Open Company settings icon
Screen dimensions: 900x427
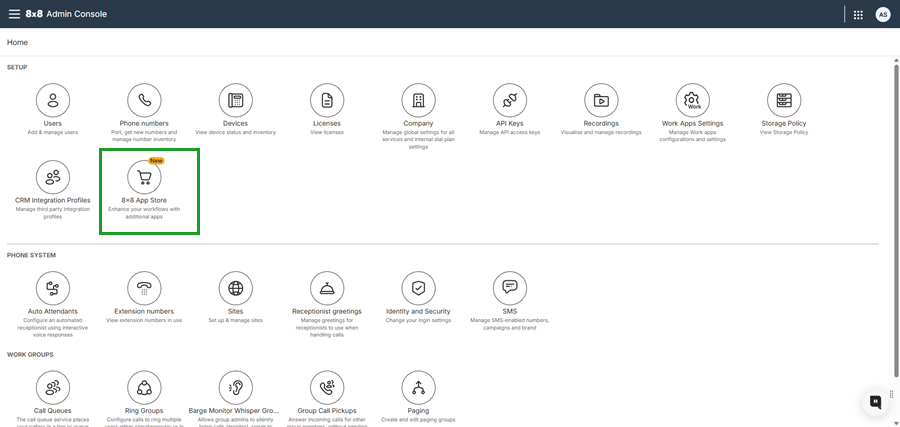(418, 100)
